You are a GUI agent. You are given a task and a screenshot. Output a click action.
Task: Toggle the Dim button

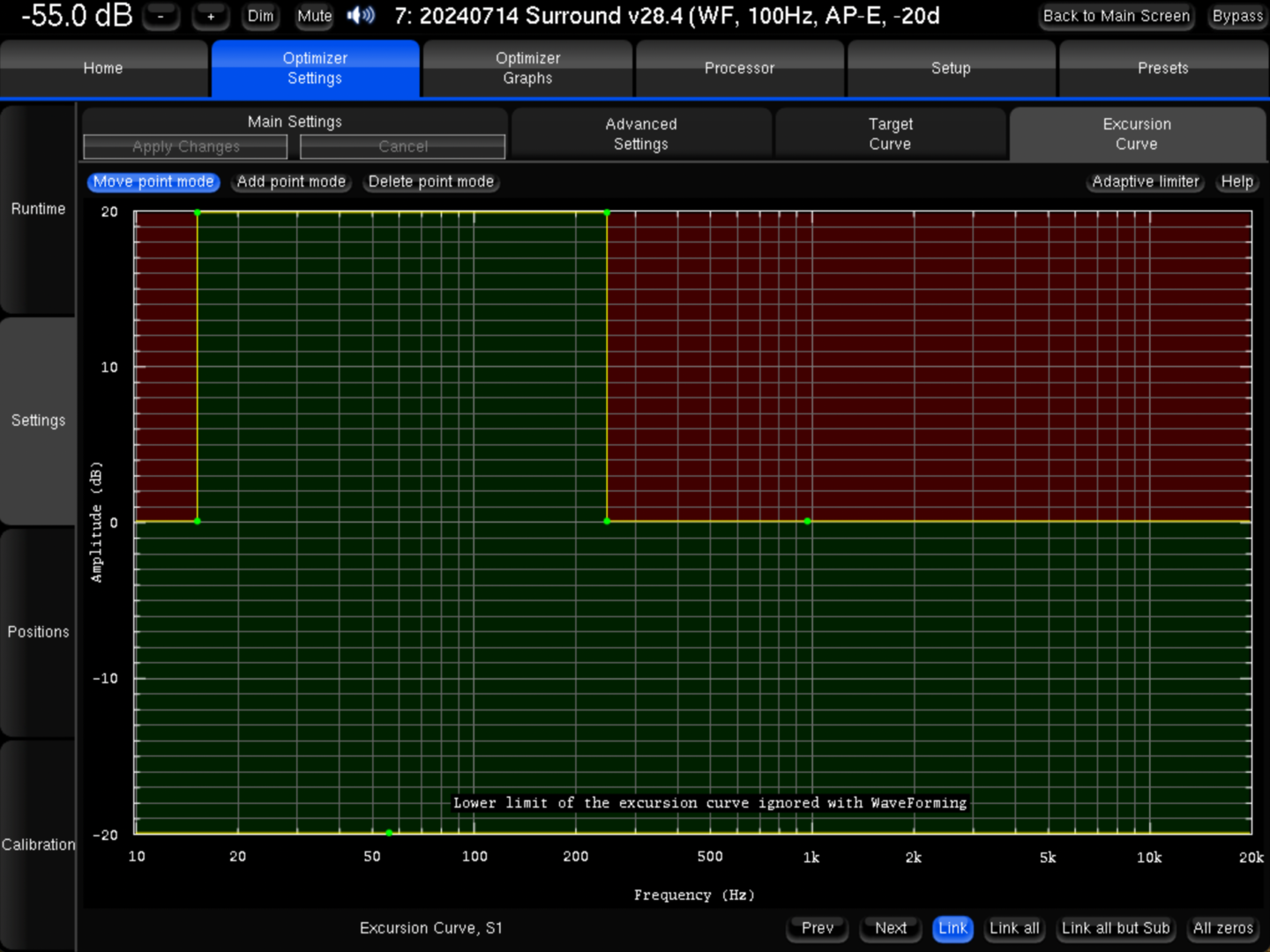260,16
